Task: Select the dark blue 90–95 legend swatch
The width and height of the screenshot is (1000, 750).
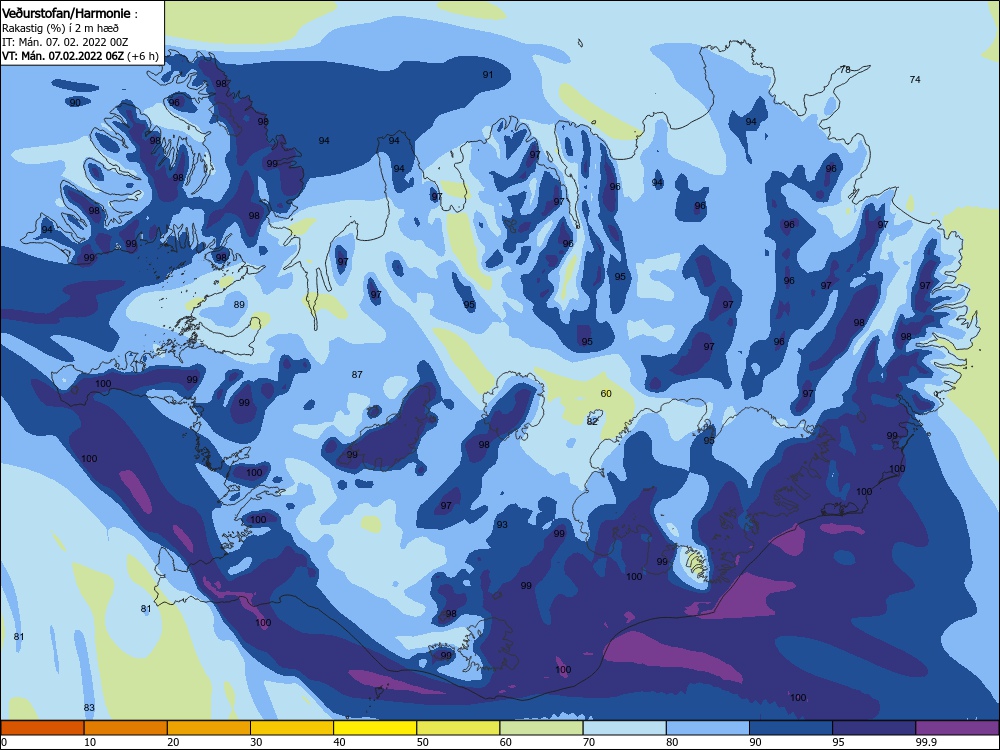Action: pos(791,728)
